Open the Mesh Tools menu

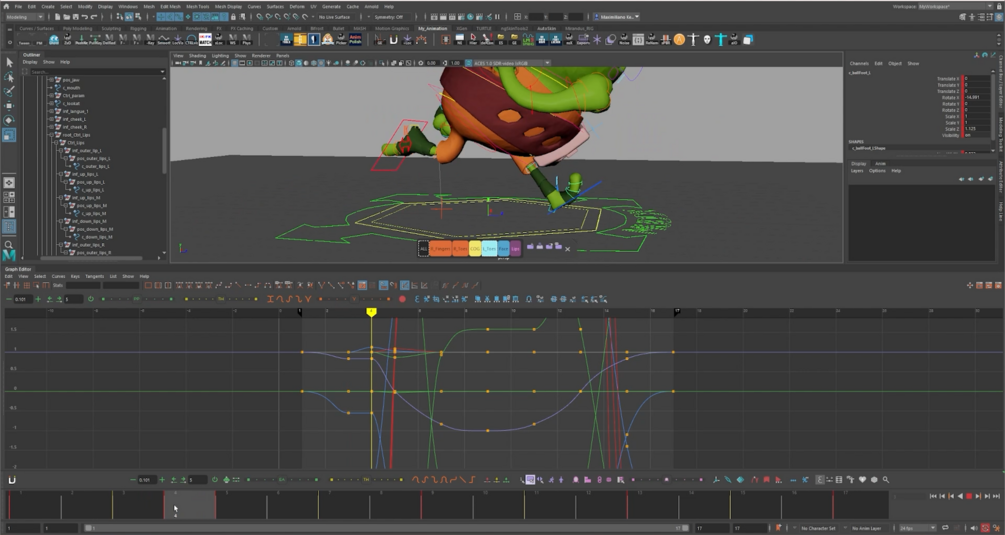click(197, 6)
